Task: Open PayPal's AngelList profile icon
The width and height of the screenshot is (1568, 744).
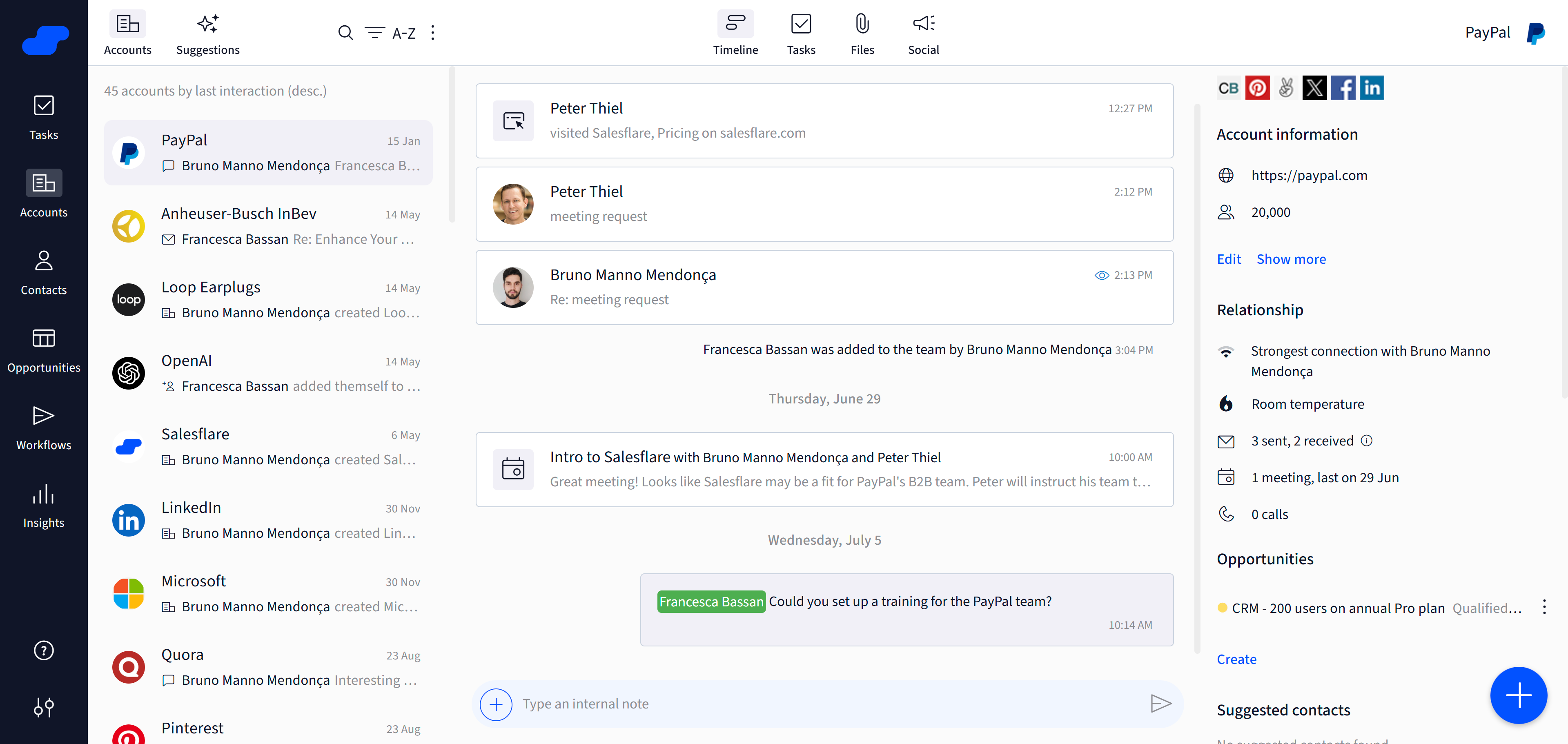Action: (x=1286, y=88)
